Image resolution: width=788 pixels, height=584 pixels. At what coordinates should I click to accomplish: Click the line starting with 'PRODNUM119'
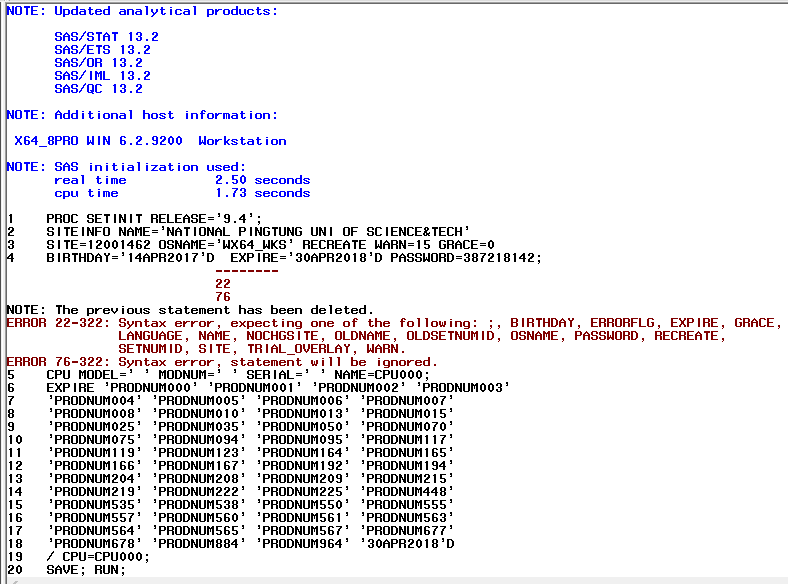click(231, 453)
